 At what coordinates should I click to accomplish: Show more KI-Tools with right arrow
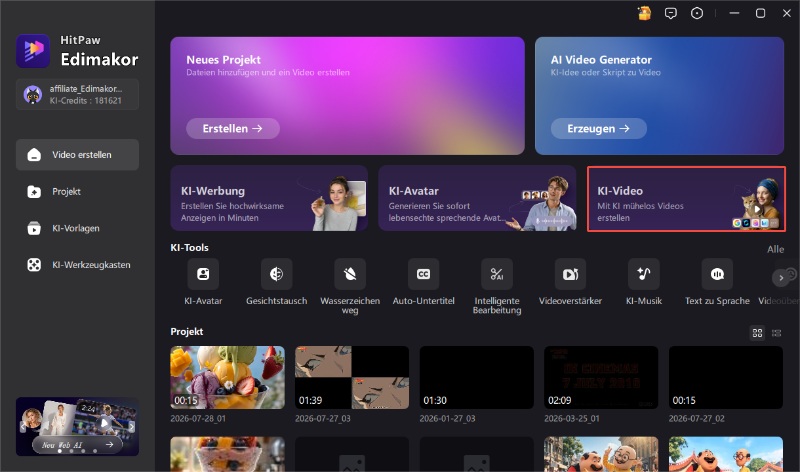[x=781, y=278]
